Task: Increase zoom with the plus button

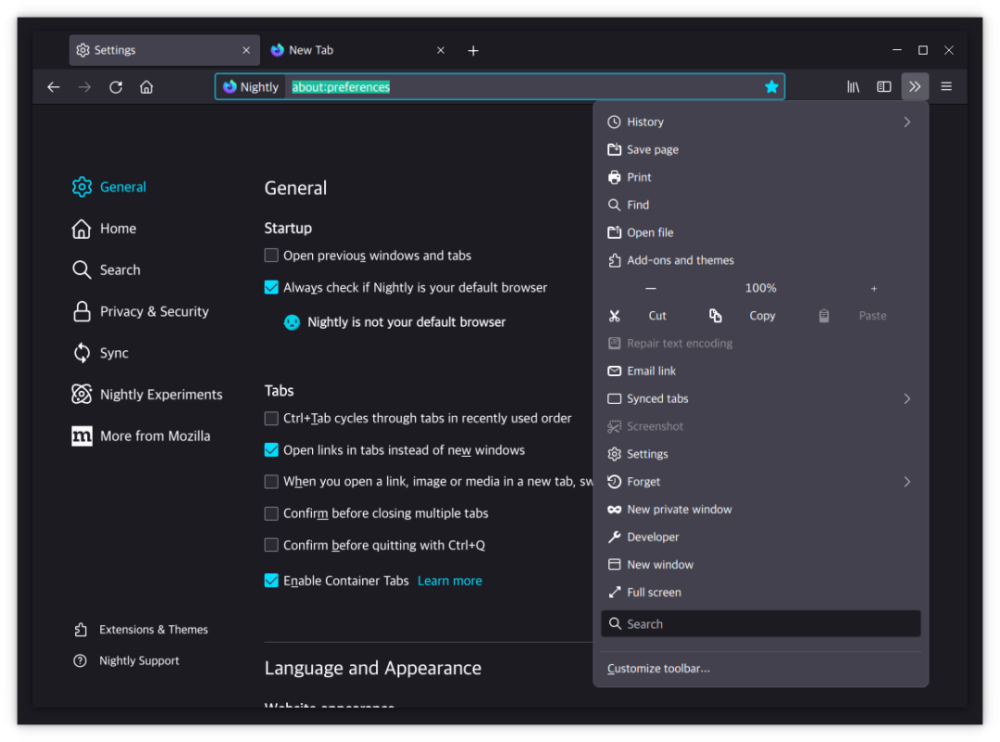Action: [x=873, y=289]
